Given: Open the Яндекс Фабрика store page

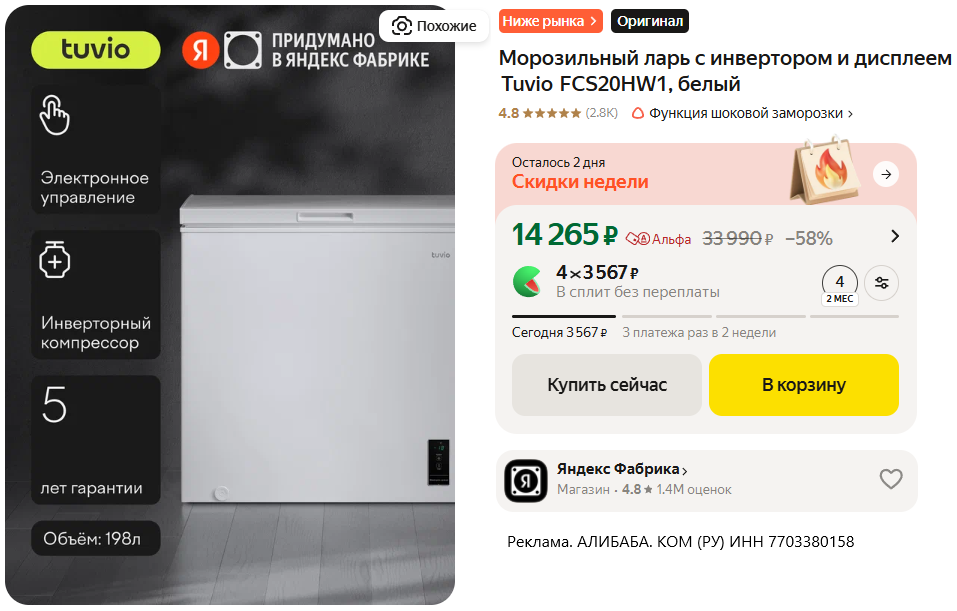Looking at the screenshot, I should coord(622,469).
